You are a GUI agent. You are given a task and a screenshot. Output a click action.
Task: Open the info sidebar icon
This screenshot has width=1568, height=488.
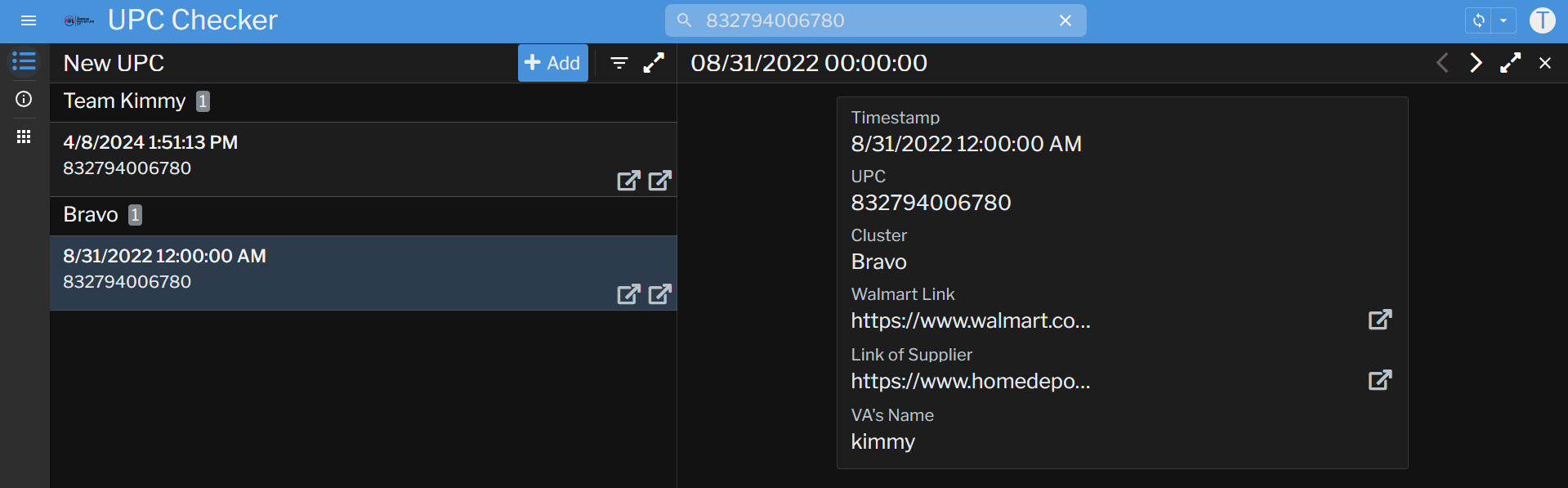click(x=24, y=99)
